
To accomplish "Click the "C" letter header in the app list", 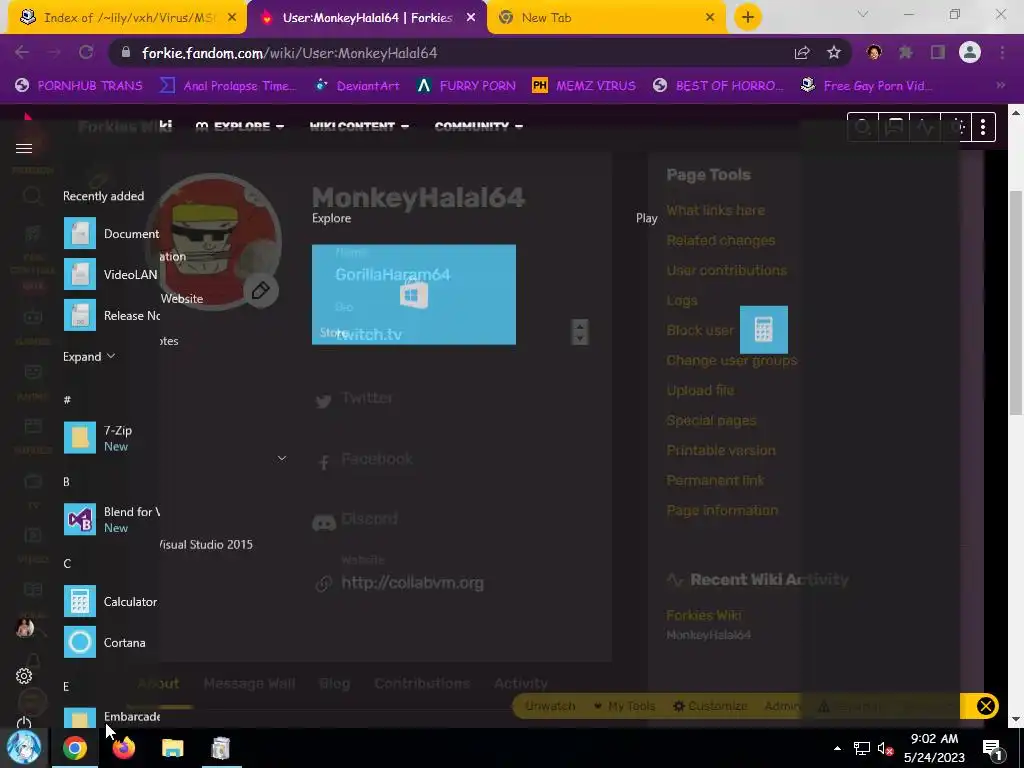I will point(67,564).
